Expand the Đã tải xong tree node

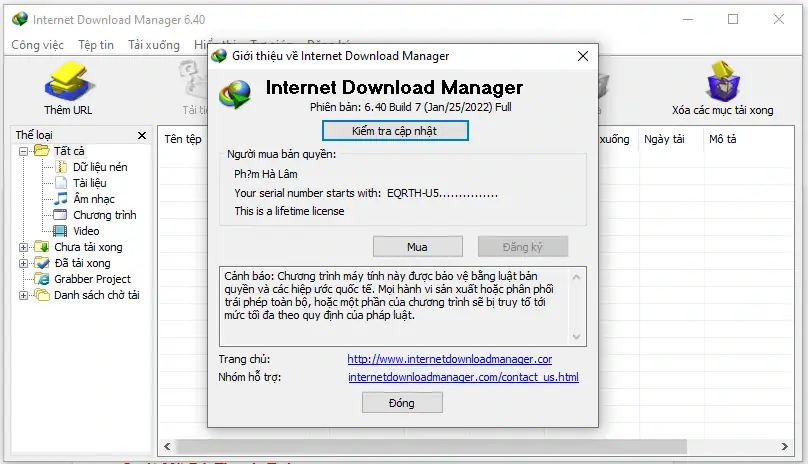[x=23, y=263]
